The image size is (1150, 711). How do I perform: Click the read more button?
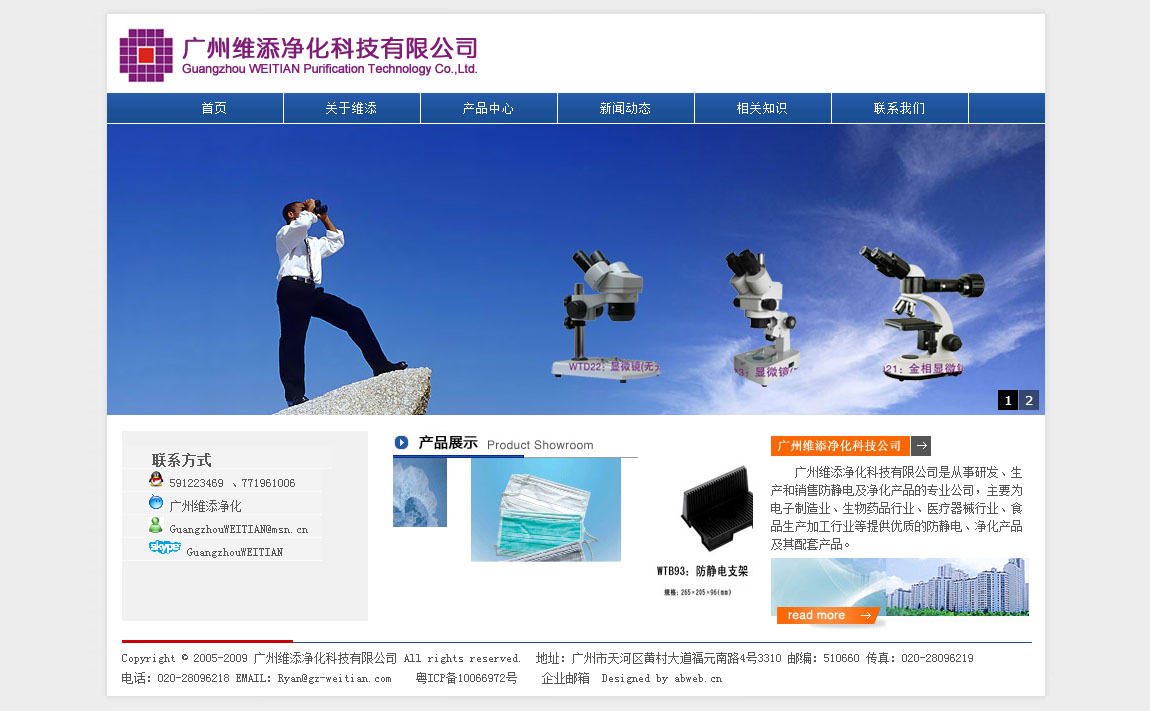tap(828, 616)
